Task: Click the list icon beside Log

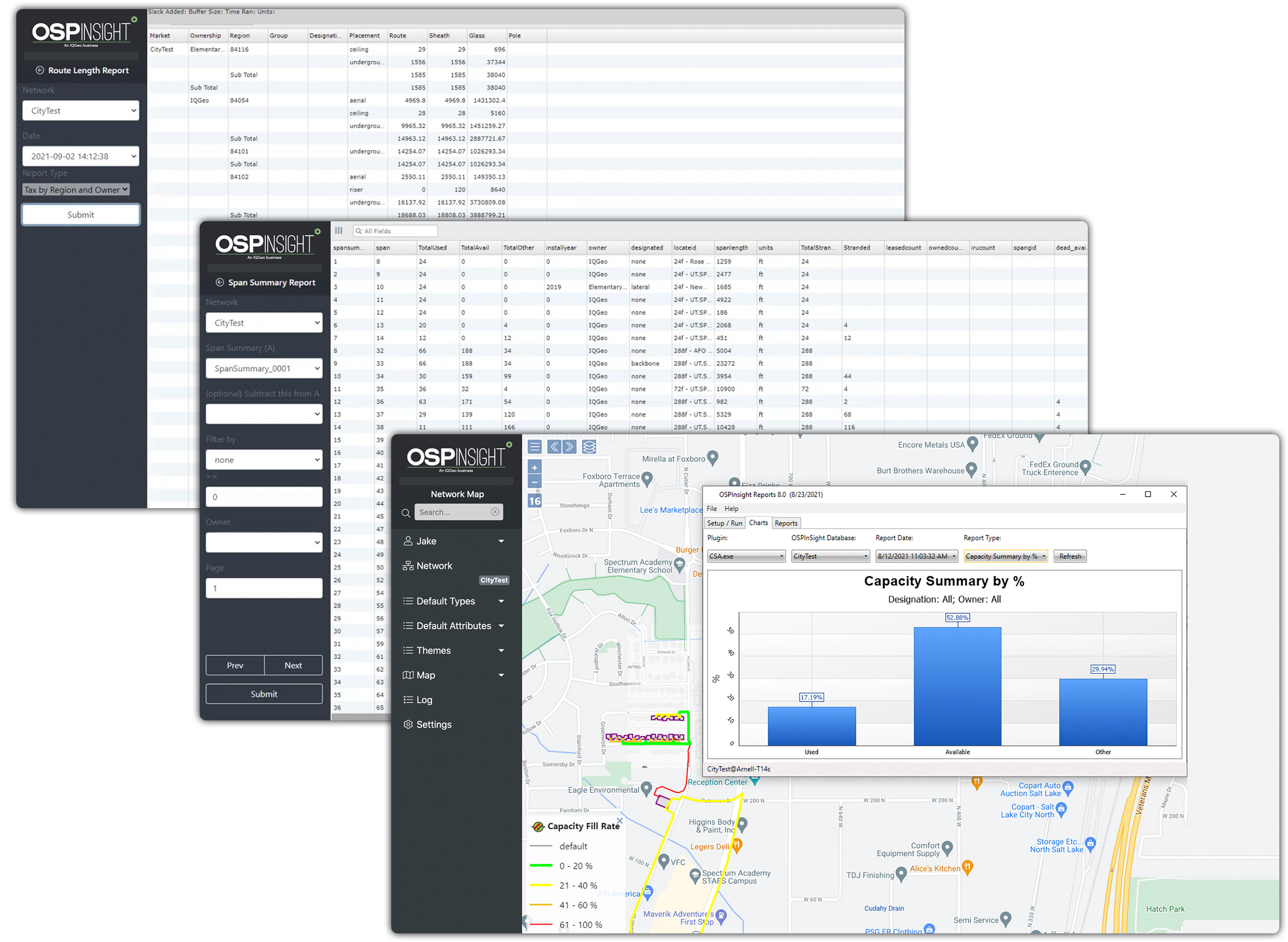Action: pos(408,700)
